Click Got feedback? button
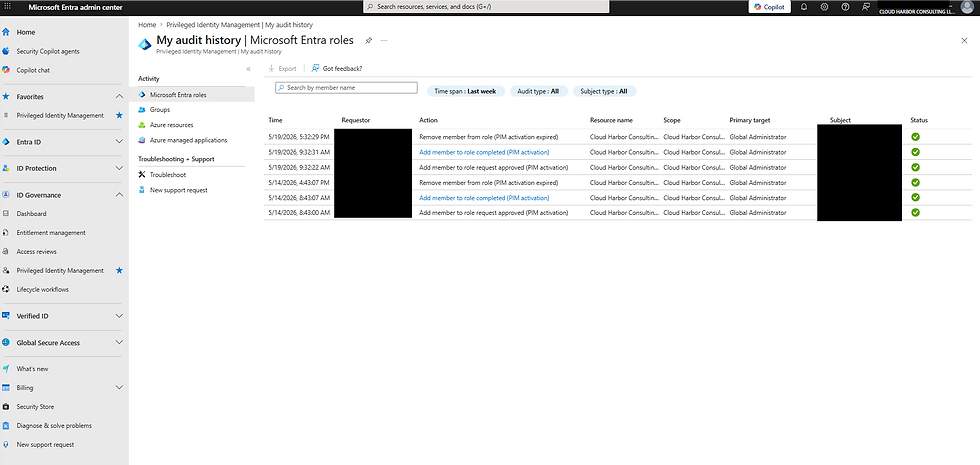 tap(336, 69)
